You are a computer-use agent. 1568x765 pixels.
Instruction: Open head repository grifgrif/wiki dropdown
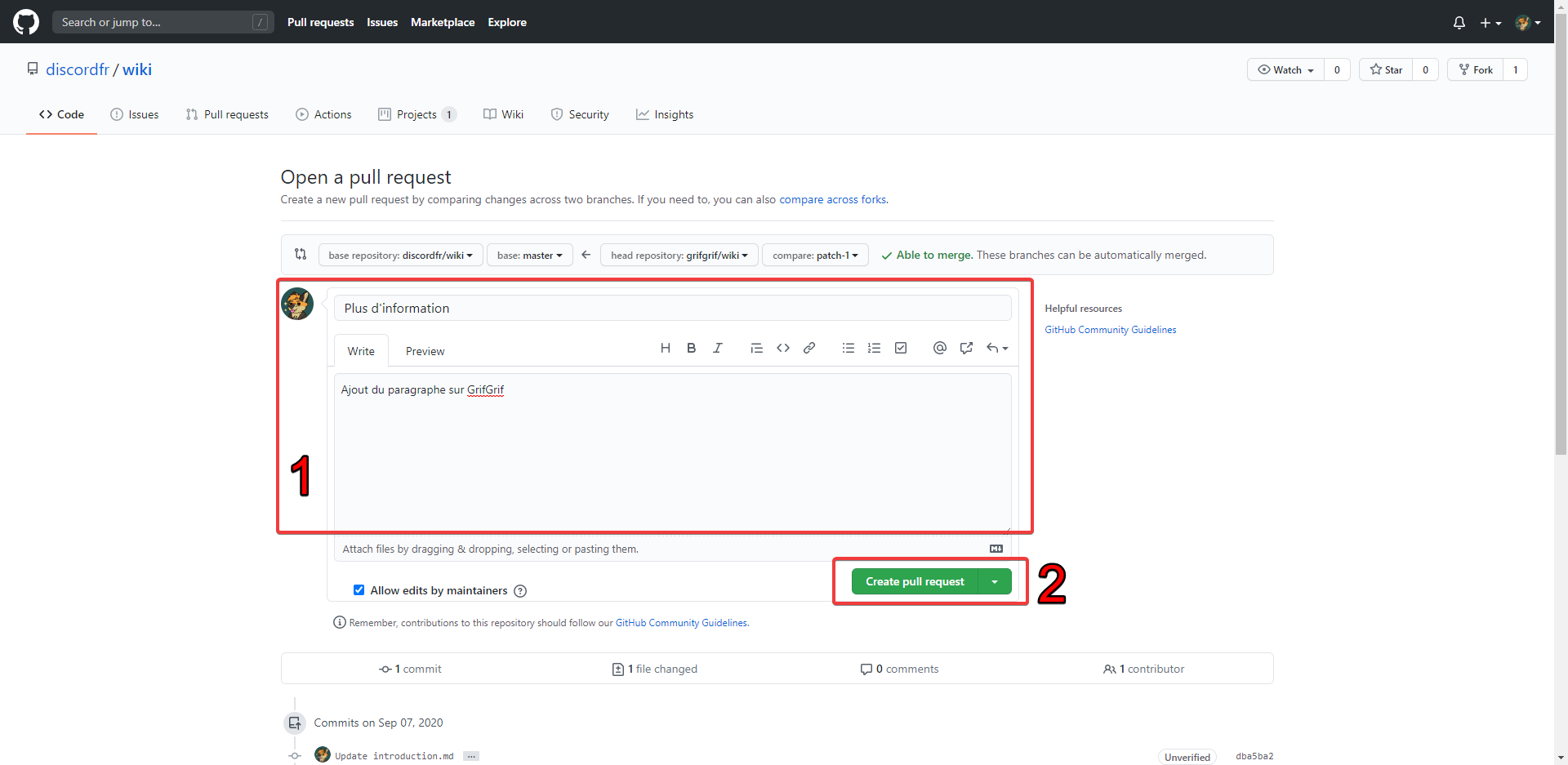click(x=679, y=255)
